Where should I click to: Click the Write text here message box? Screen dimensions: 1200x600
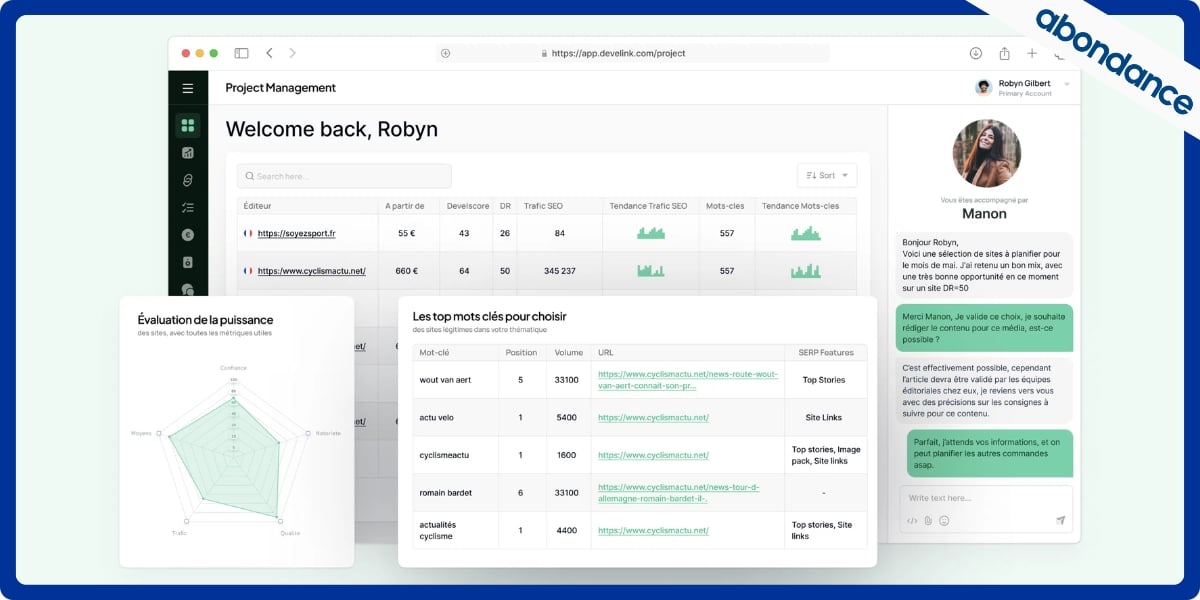coord(986,498)
